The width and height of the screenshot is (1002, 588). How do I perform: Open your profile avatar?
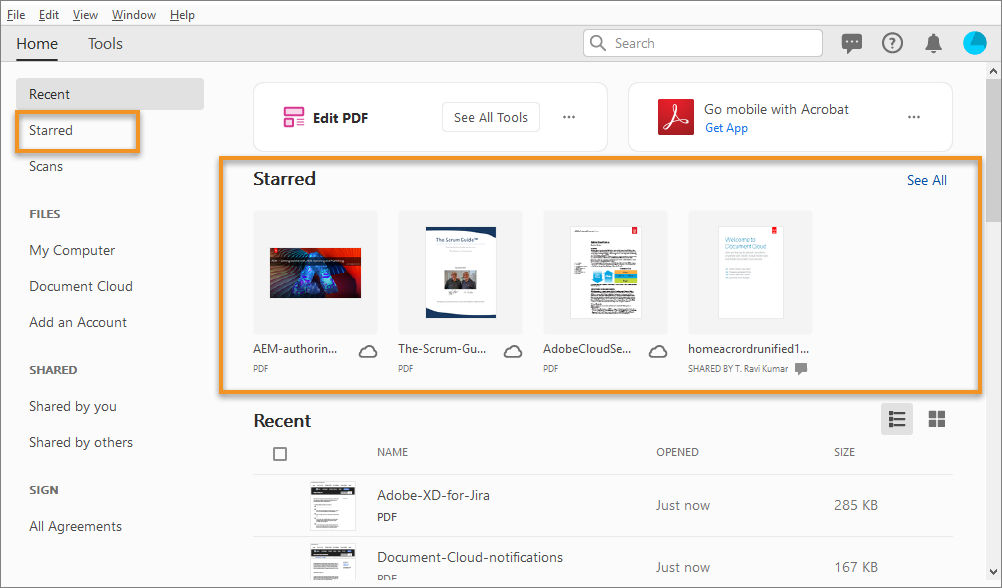coord(975,43)
